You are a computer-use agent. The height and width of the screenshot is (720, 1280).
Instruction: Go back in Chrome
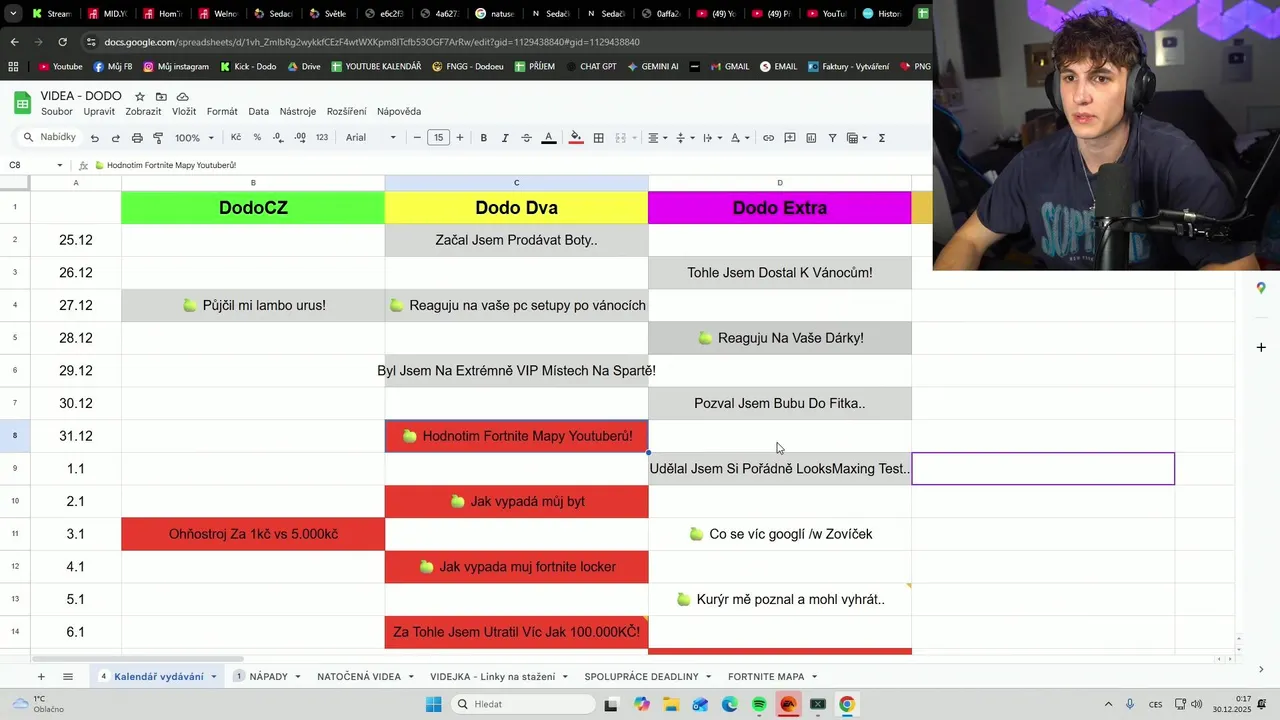pos(14,42)
